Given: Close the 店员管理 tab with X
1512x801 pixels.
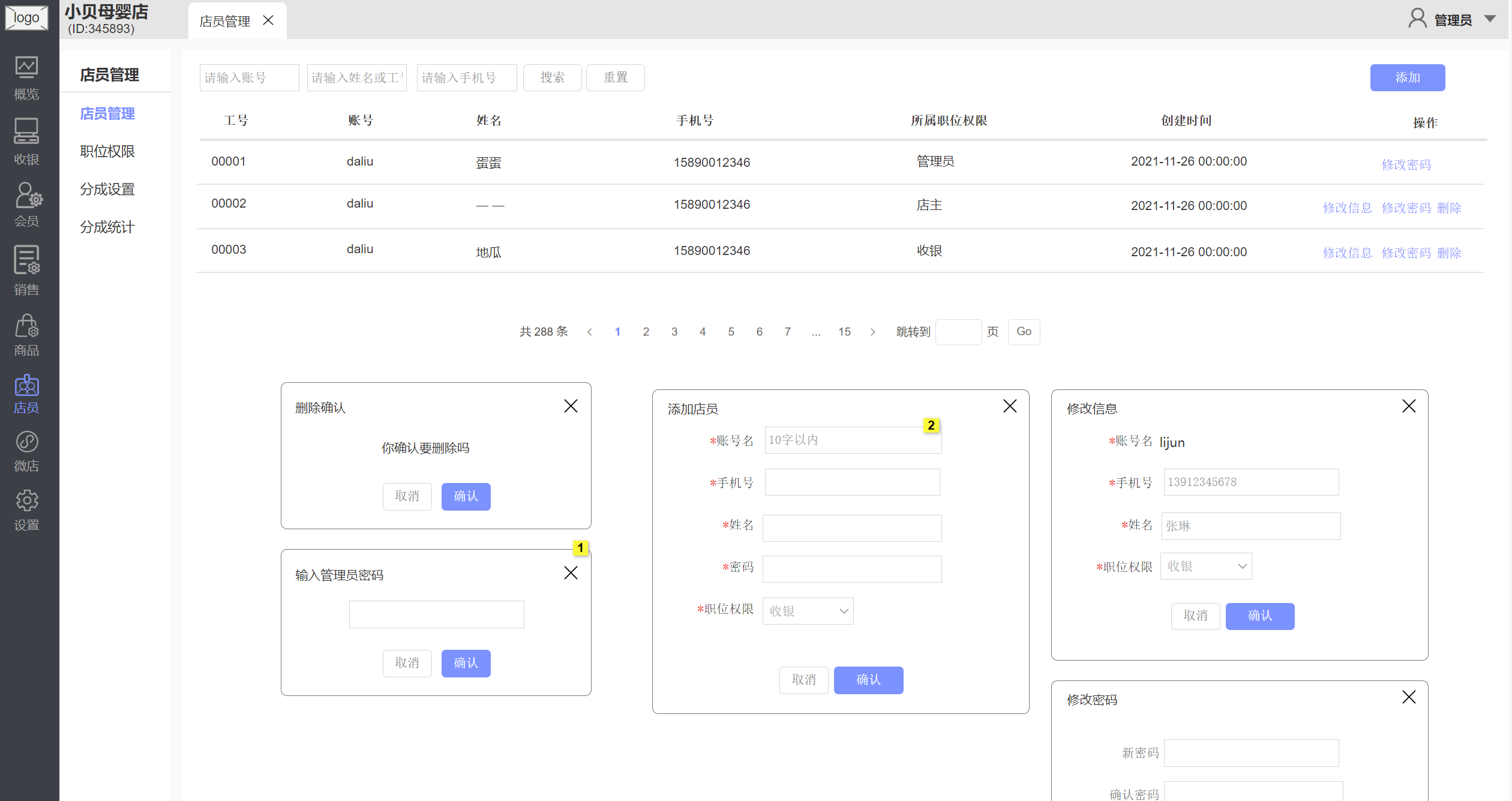Looking at the screenshot, I should (x=268, y=21).
